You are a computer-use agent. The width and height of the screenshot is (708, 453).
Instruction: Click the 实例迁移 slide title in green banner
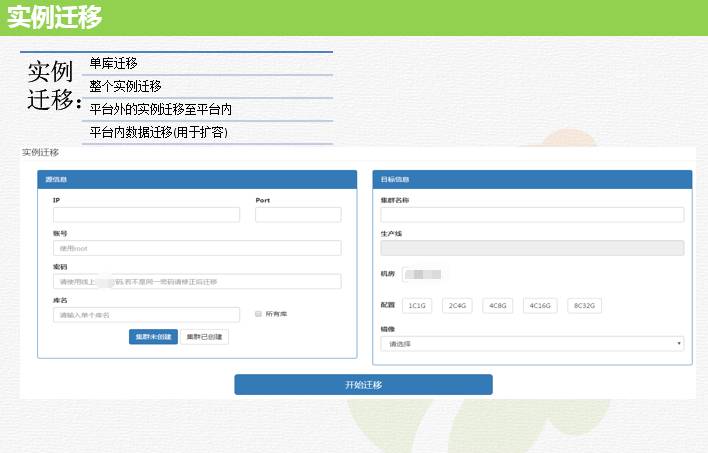click(55, 17)
